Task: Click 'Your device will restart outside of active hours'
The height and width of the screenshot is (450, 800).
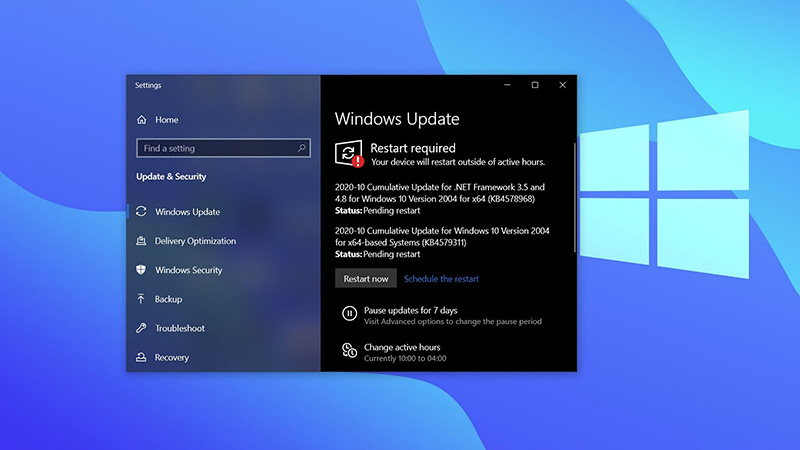Action: 458,162
